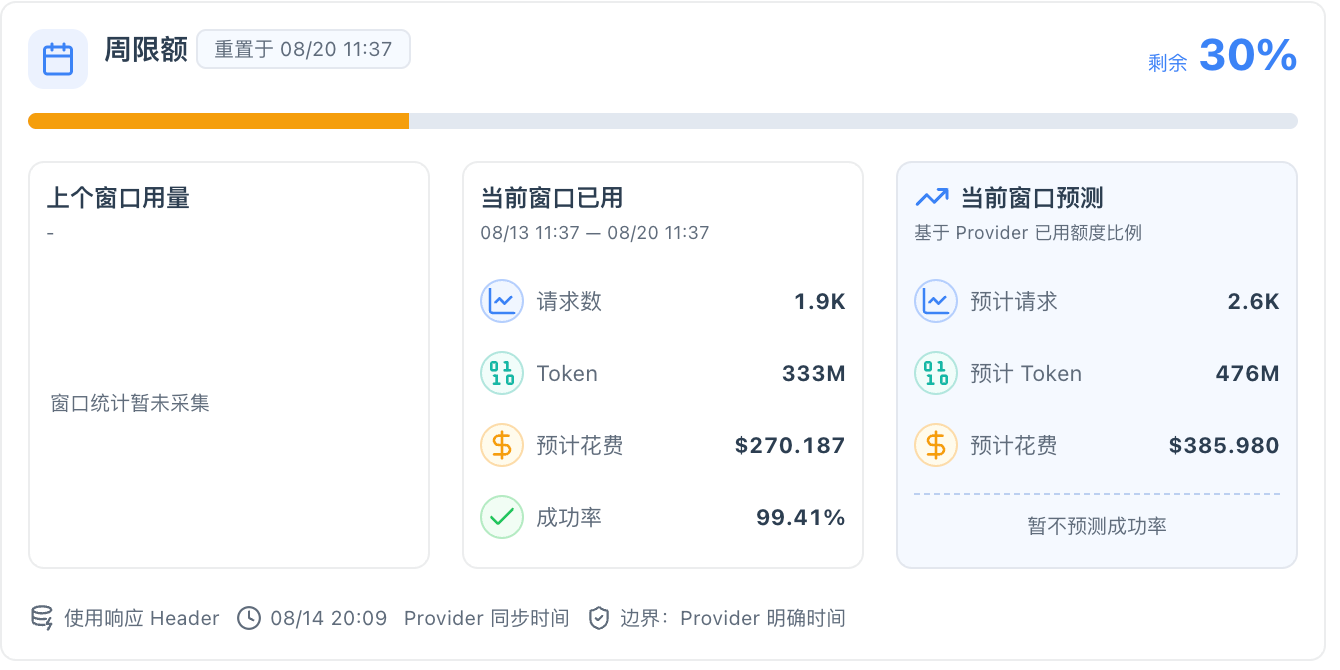Click the database icon next to 使用响应 Header
Viewport: 1340px width, 670px height.
point(42,618)
